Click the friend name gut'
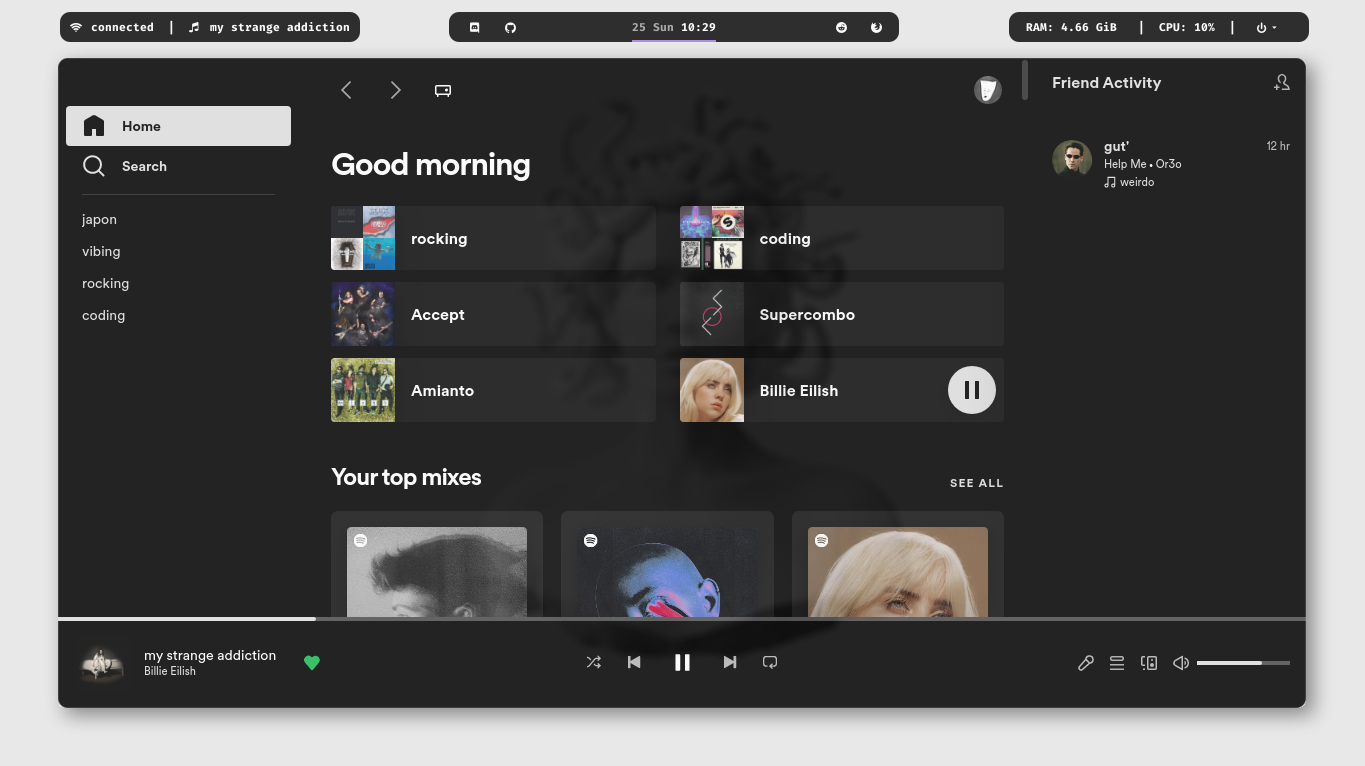This screenshot has height=766, width=1365. pos(1116,146)
